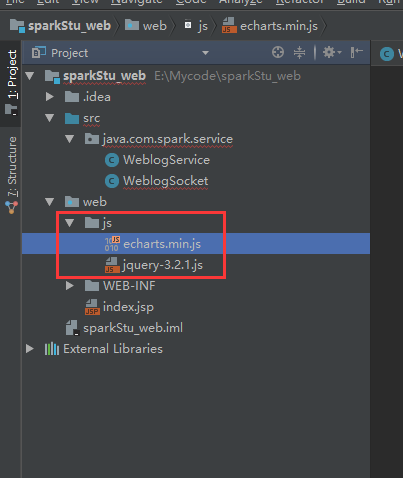Expand External Libraries node
Viewport: 403px width, 478px height.
coord(30,349)
